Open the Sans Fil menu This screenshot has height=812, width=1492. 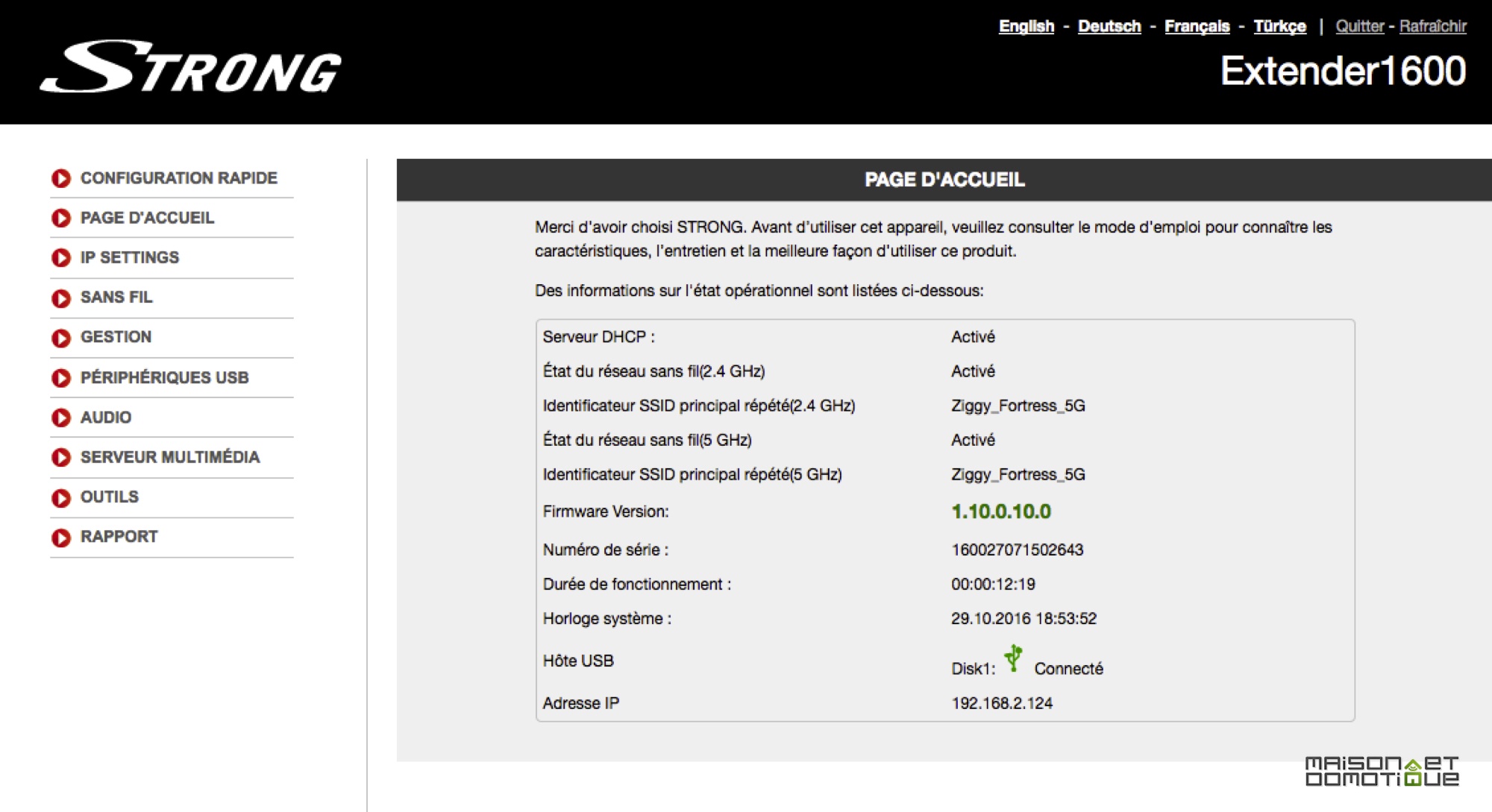(116, 297)
